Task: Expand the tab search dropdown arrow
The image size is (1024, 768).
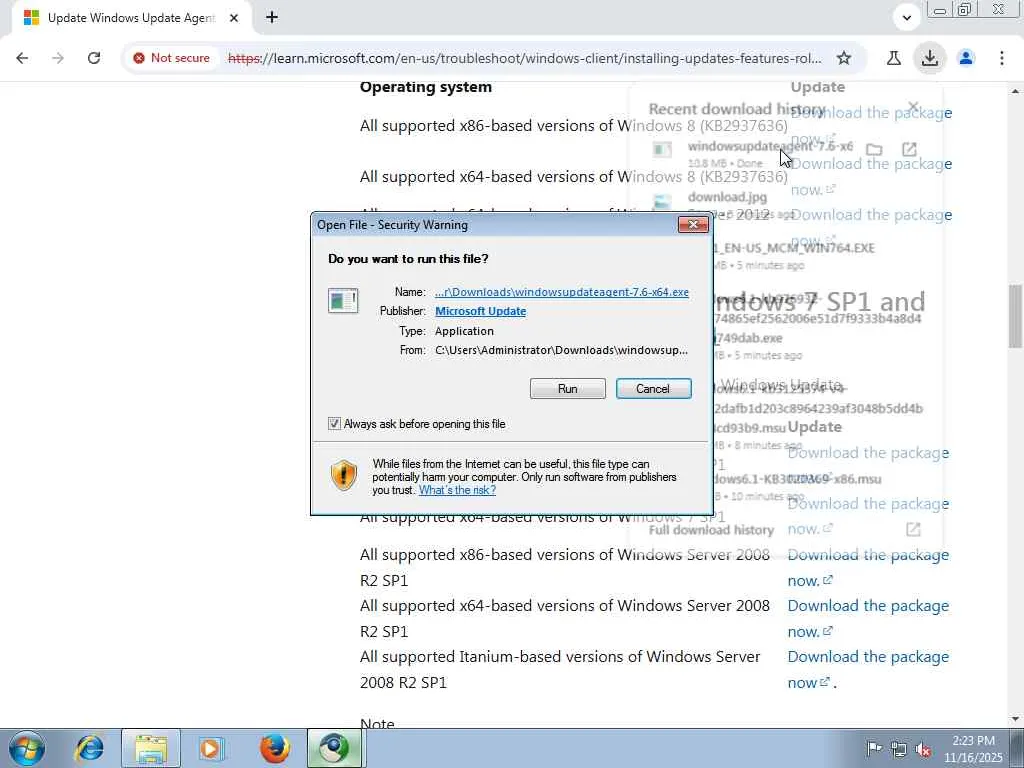Action: pyautogui.click(x=906, y=18)
